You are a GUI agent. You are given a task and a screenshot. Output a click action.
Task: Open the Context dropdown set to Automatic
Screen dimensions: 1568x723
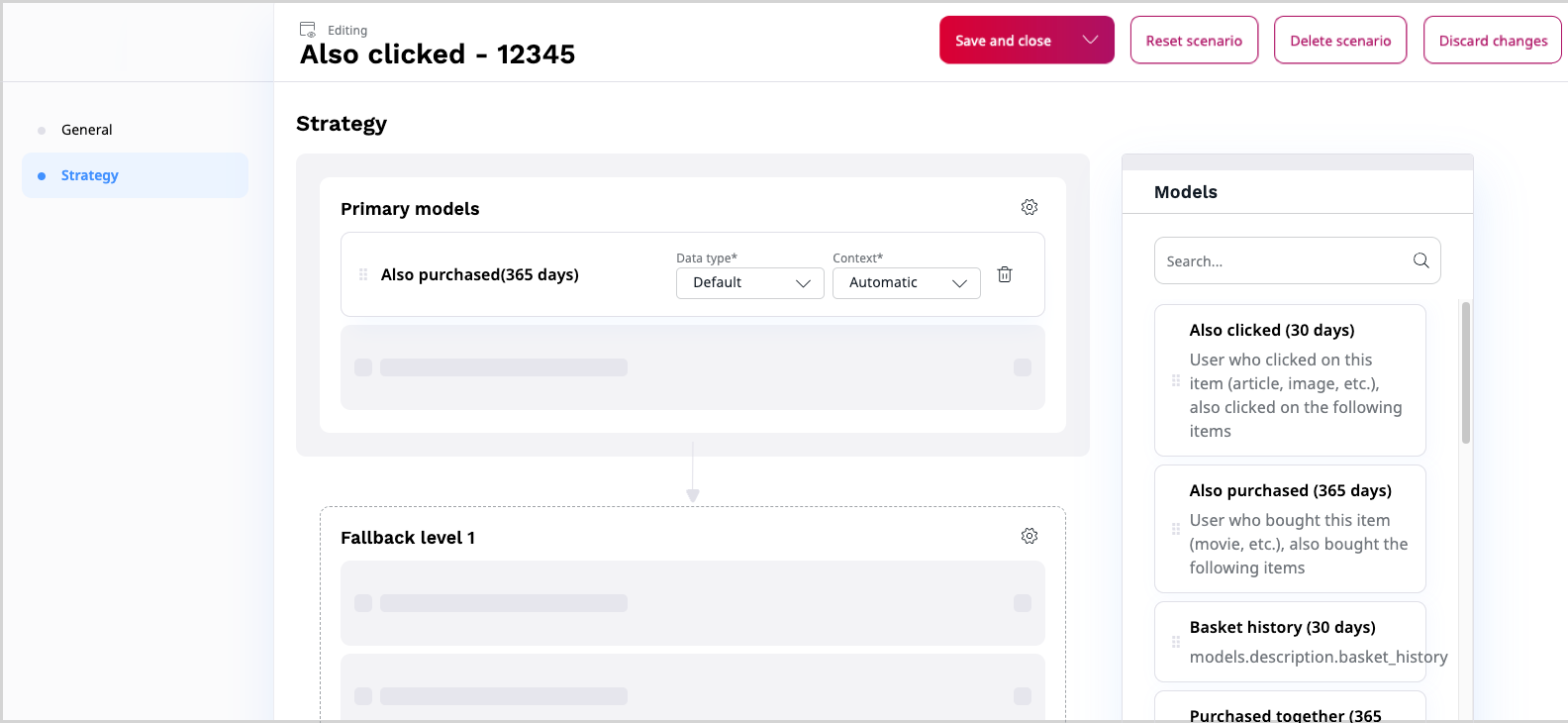click(906, 282)
